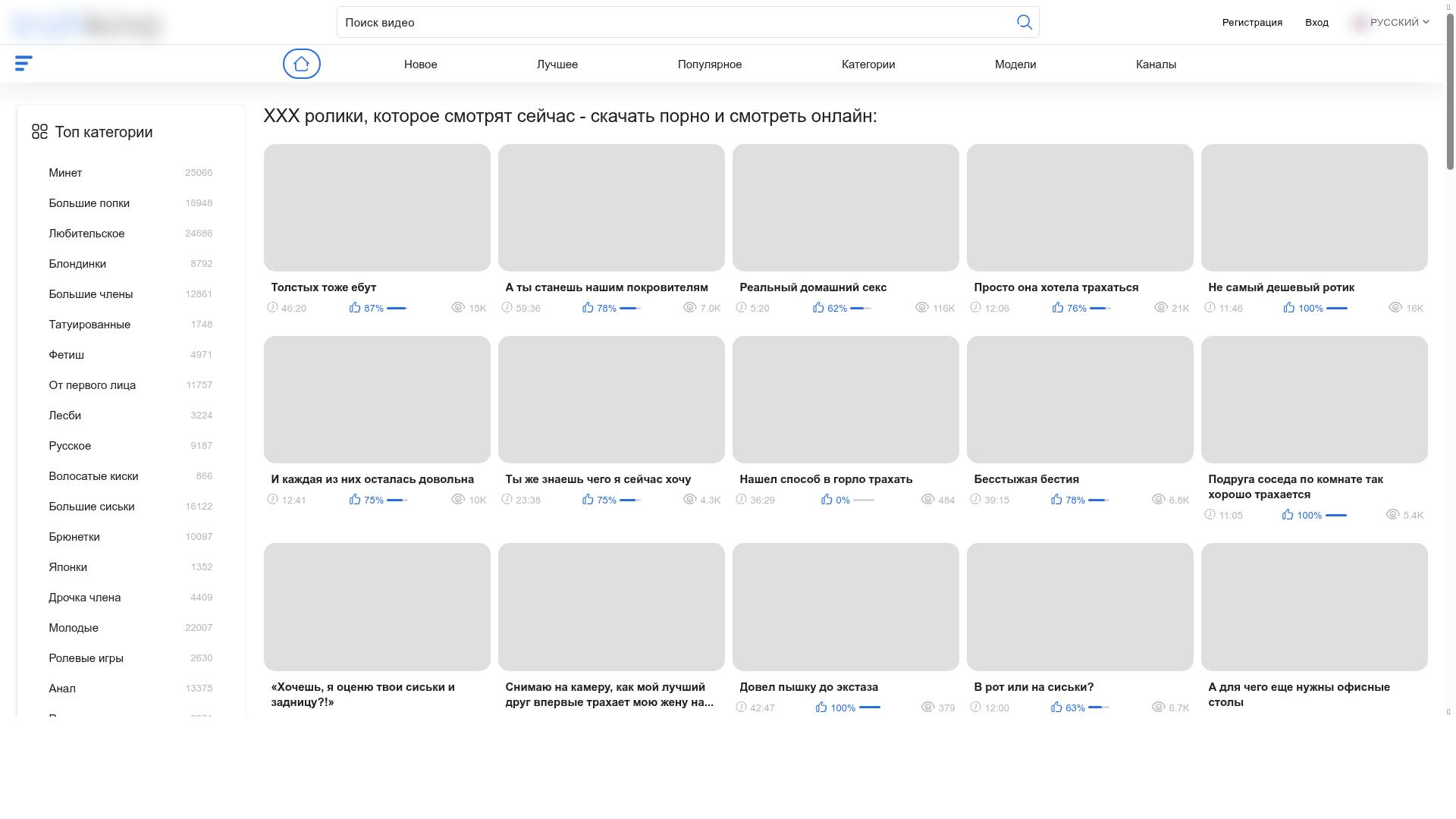The width and height of the screenshot is (1456, 819).
Task: Click thumbs-up icon next to 87% rating
Action: (355, 307)
